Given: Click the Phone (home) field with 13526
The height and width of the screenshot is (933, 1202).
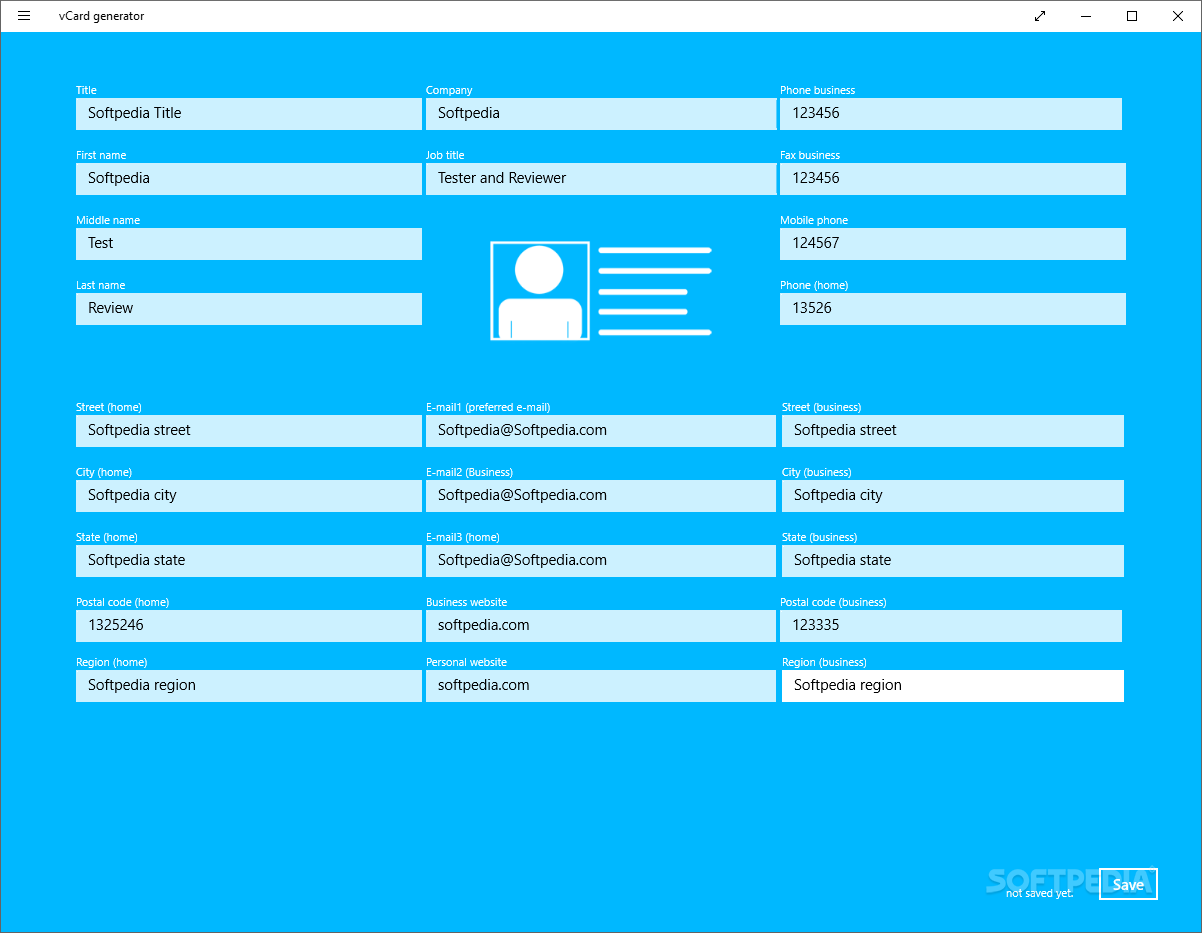Looking at the screenshot, I should 953,309.
